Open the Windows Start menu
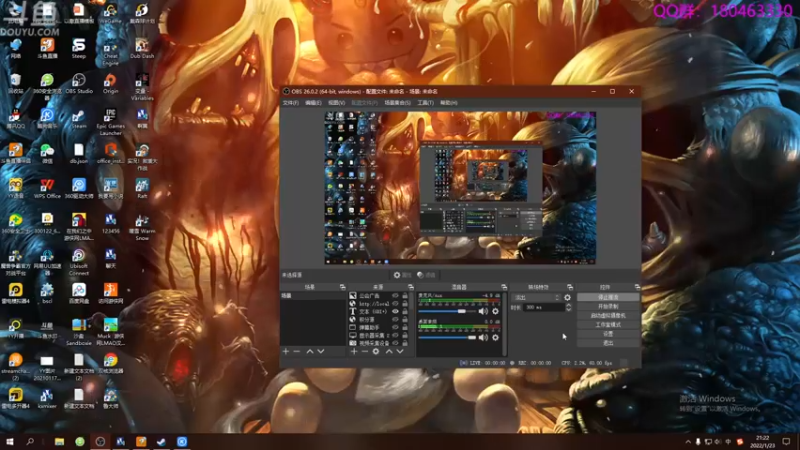Viewport: 800px width, 450px height. coord(10,442)
